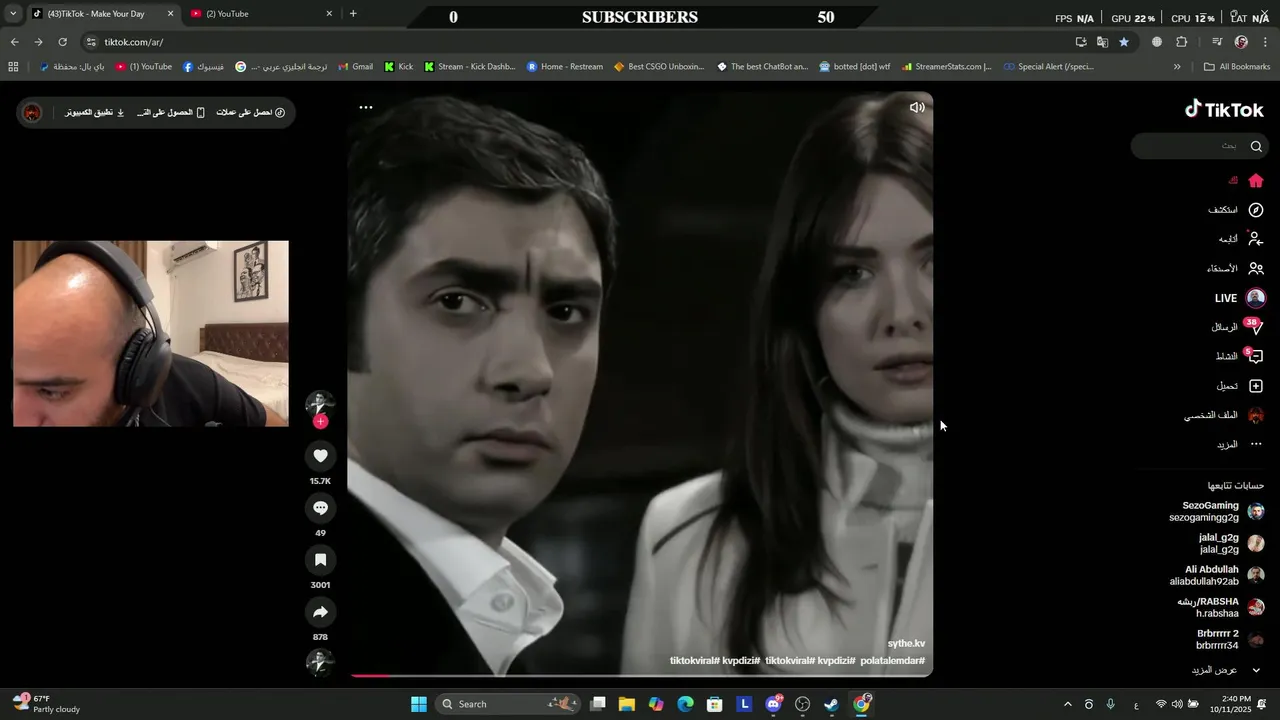Open the media controls icon
The width and height of the screenshot is (1280, 720).
coord(1217,42)
